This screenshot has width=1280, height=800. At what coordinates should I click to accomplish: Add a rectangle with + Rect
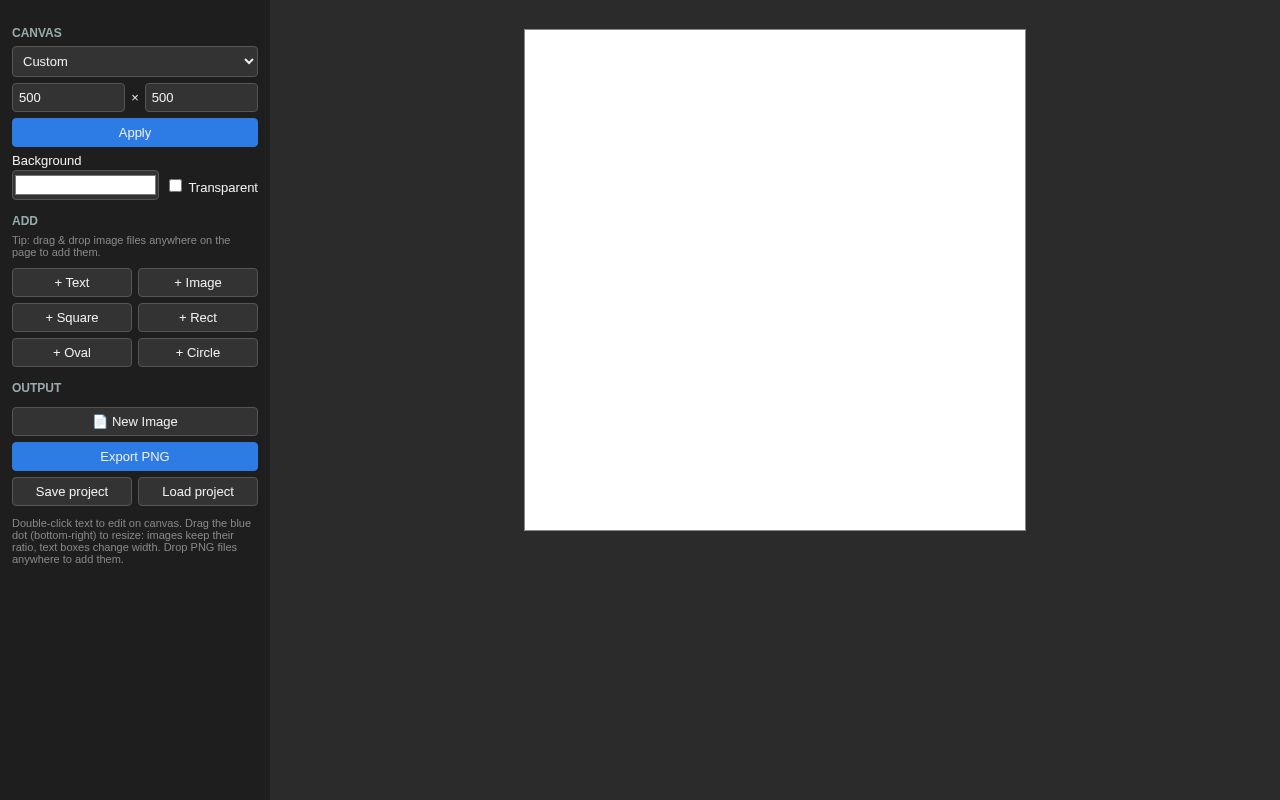[198, 317]
